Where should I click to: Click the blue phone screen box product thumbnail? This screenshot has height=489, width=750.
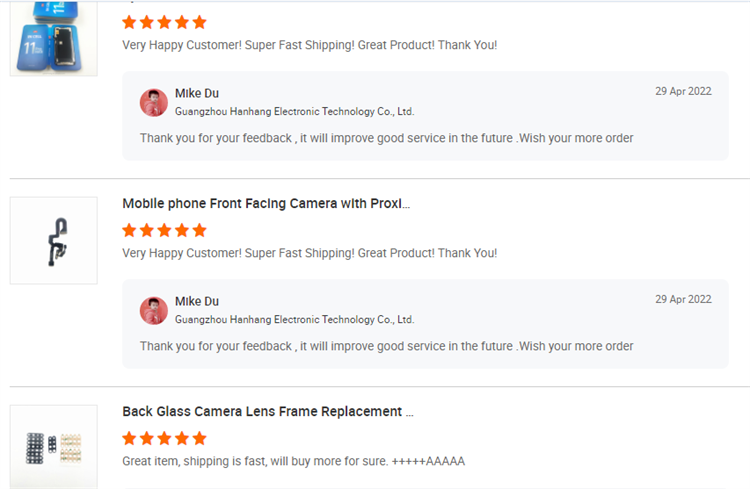[53, 38]
